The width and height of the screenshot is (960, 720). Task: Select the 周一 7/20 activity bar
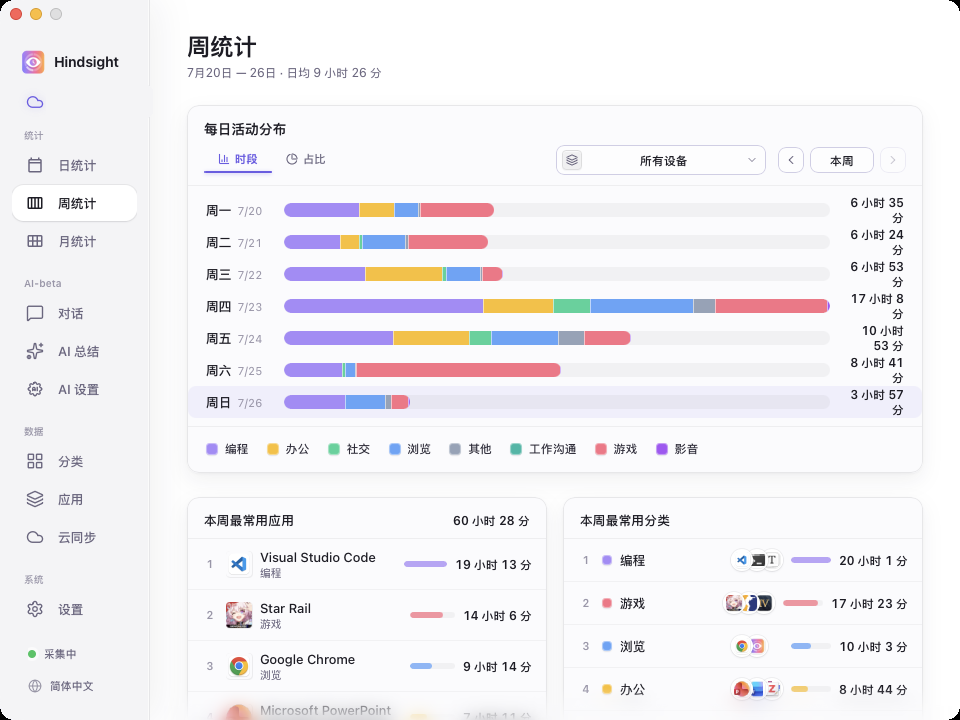click(x=389, y=211)
